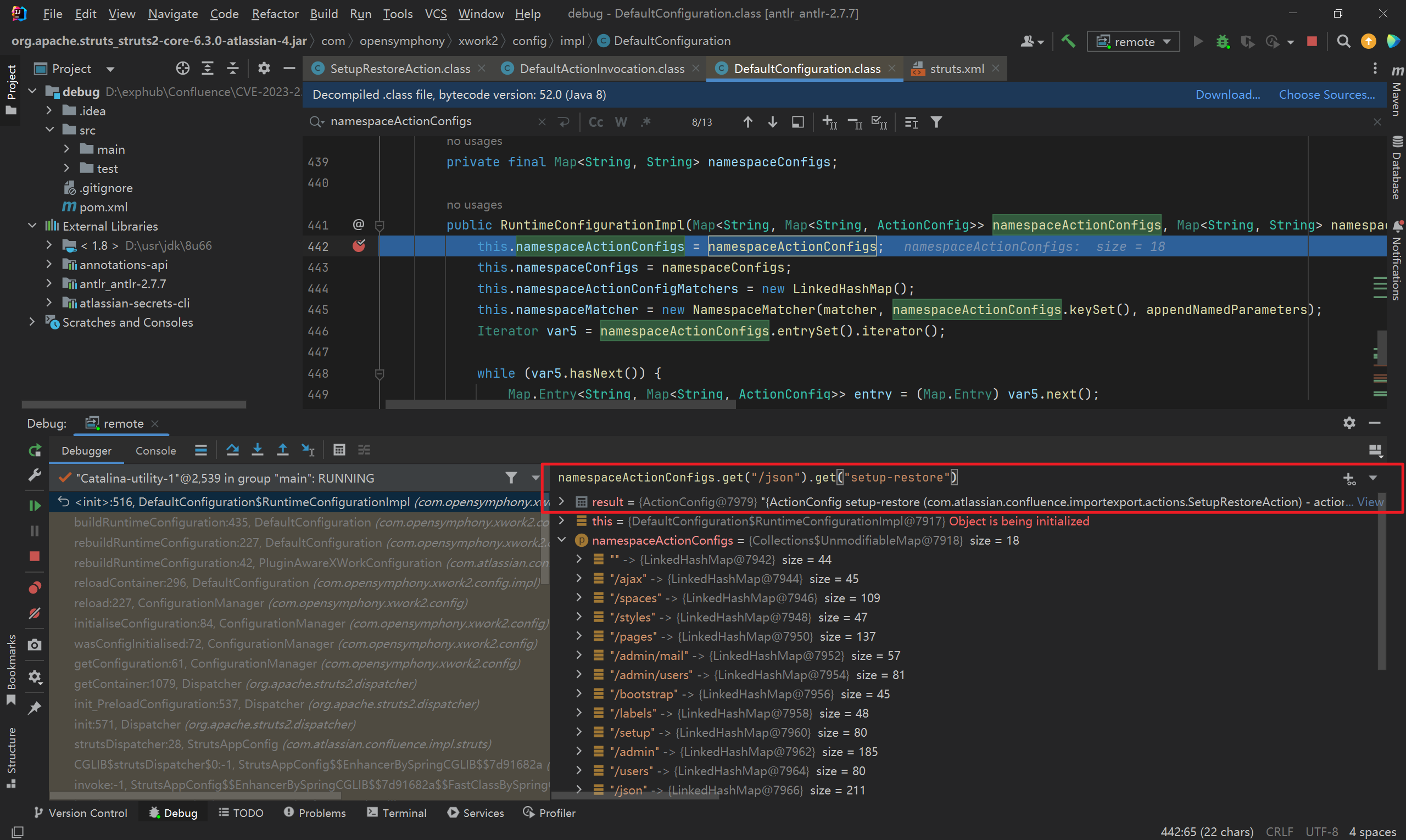
Task: Click Choose Sources... link
Action: [1326, 94]
